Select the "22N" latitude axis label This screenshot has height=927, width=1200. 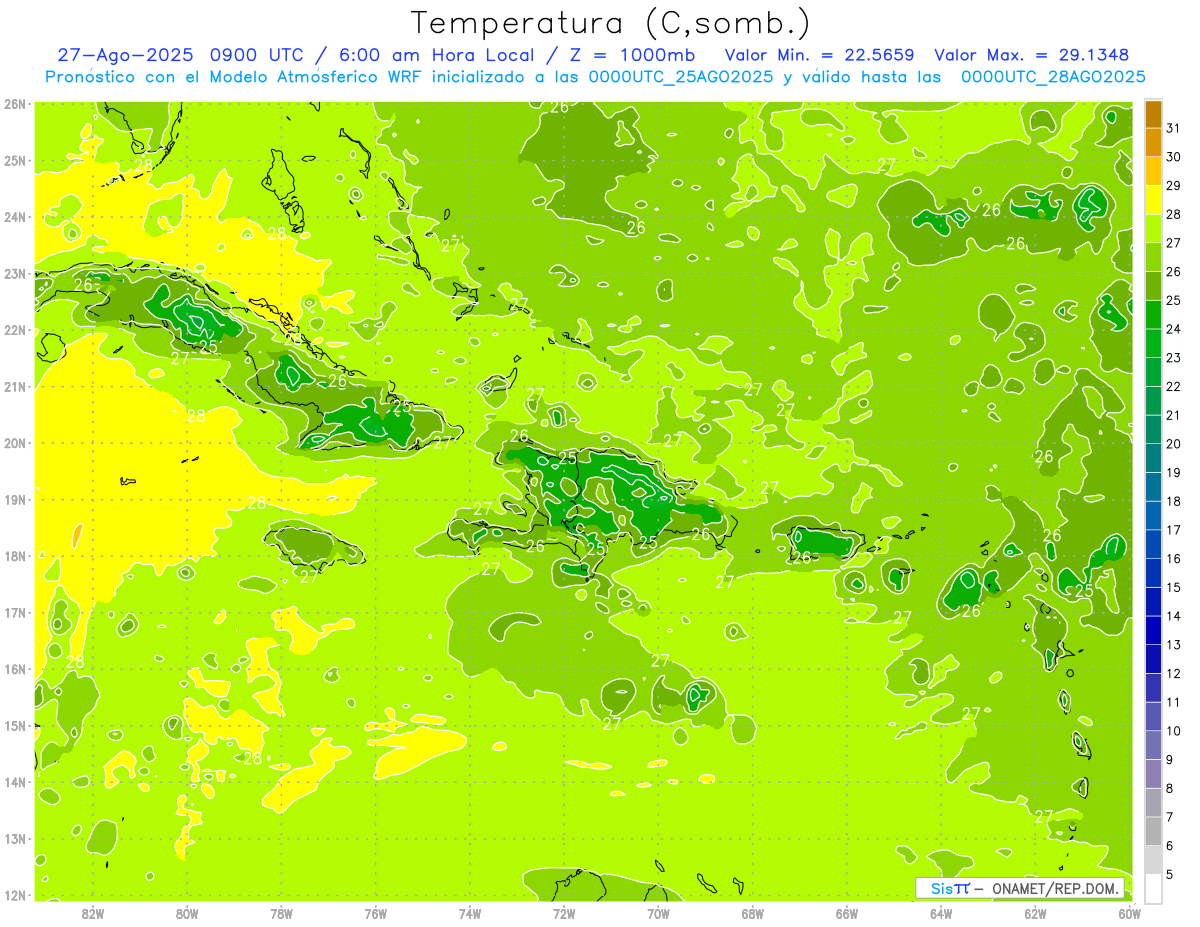15,330
